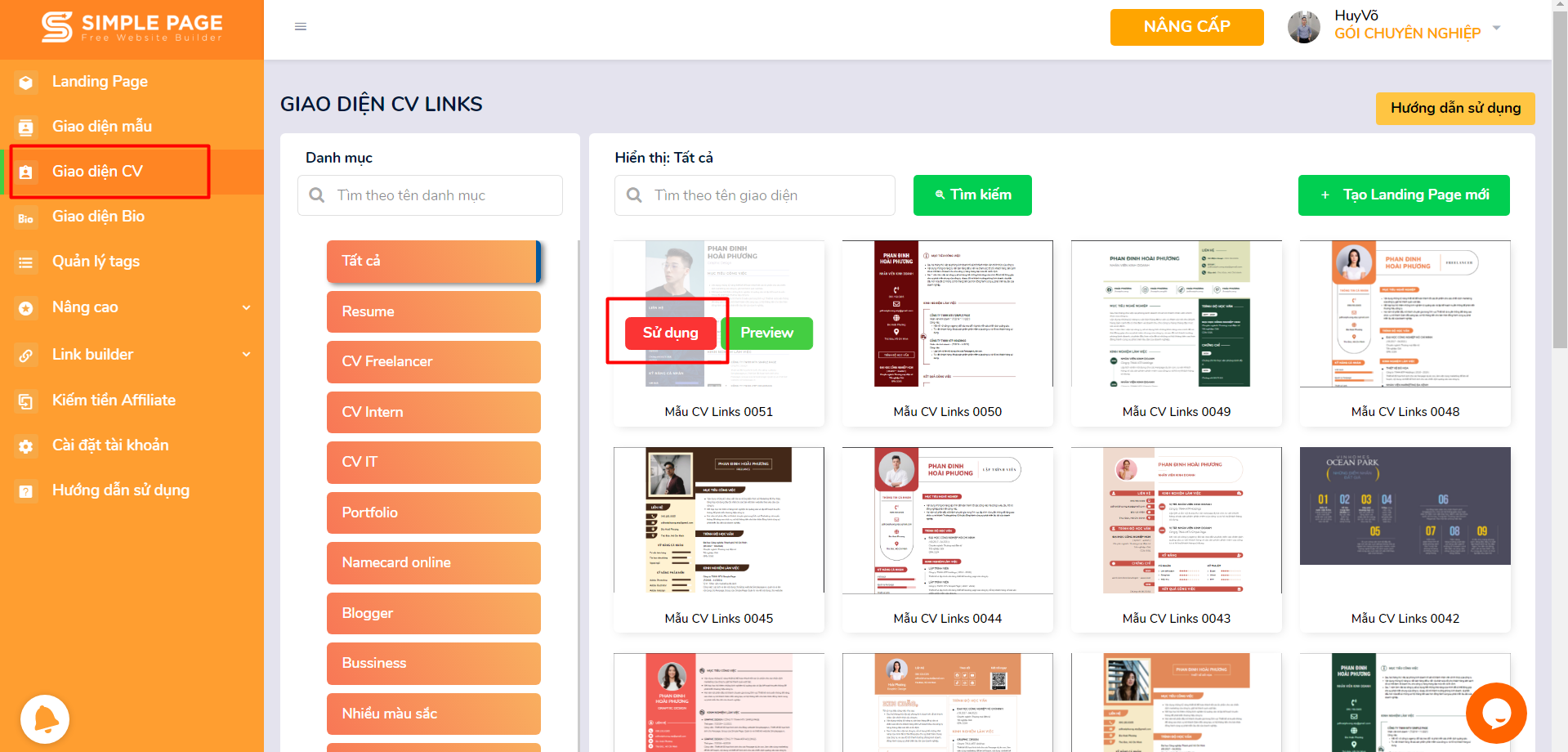Select the Portfolio category
1568x752 pixels.
click(433, 513)
